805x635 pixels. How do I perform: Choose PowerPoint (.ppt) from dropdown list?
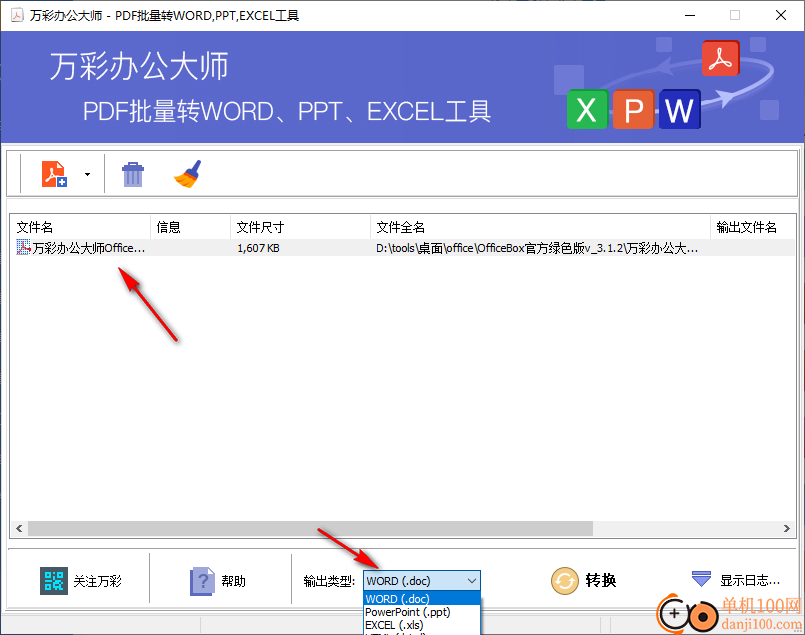[x=421, y=612]
